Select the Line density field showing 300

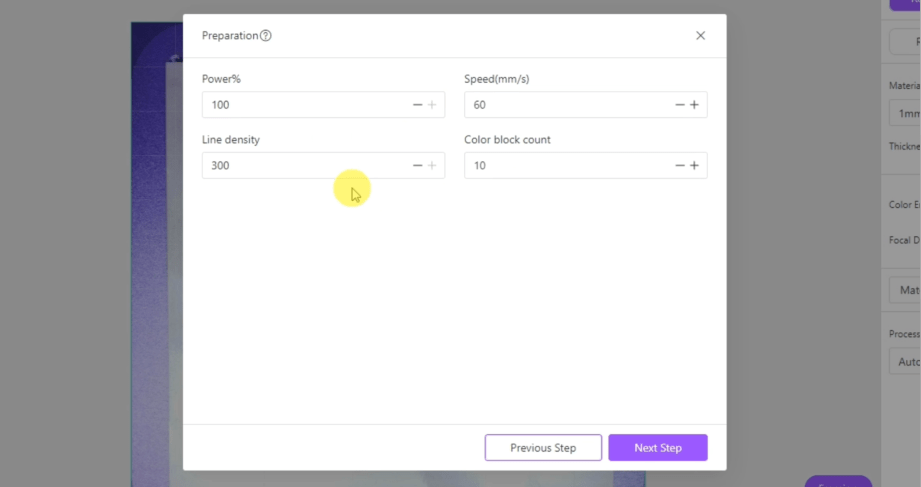click(x=300, y=165)
